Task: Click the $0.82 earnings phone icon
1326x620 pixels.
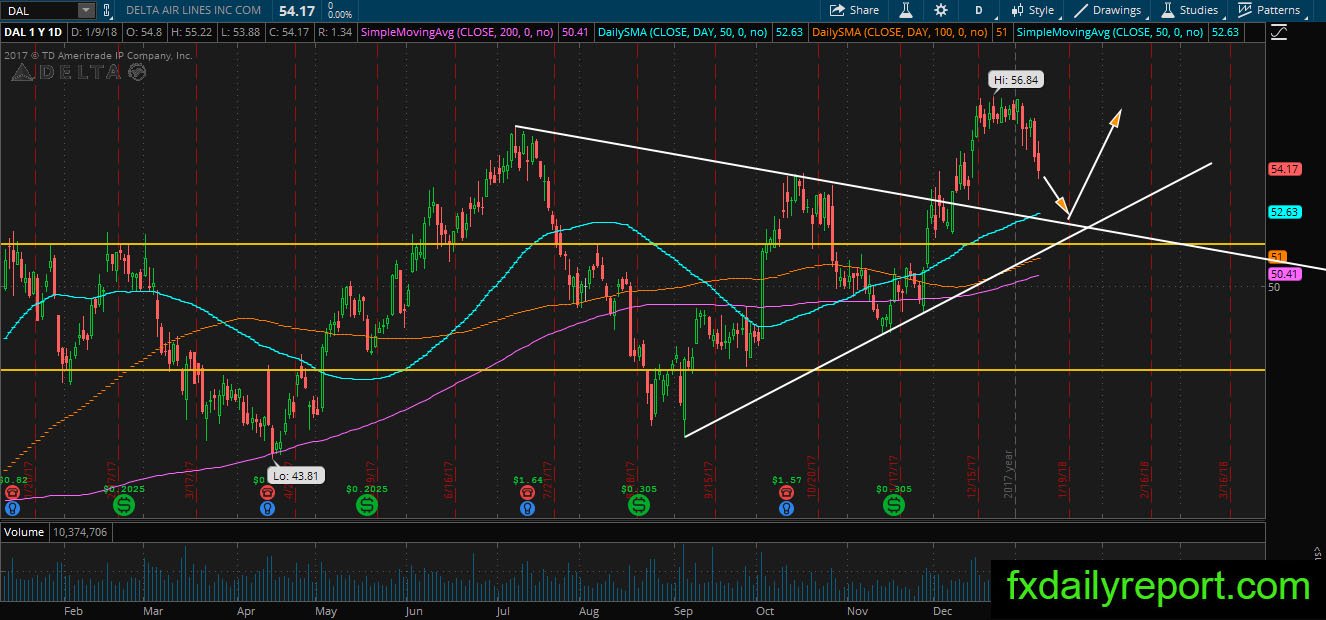Action: click(x=12, y=492)
